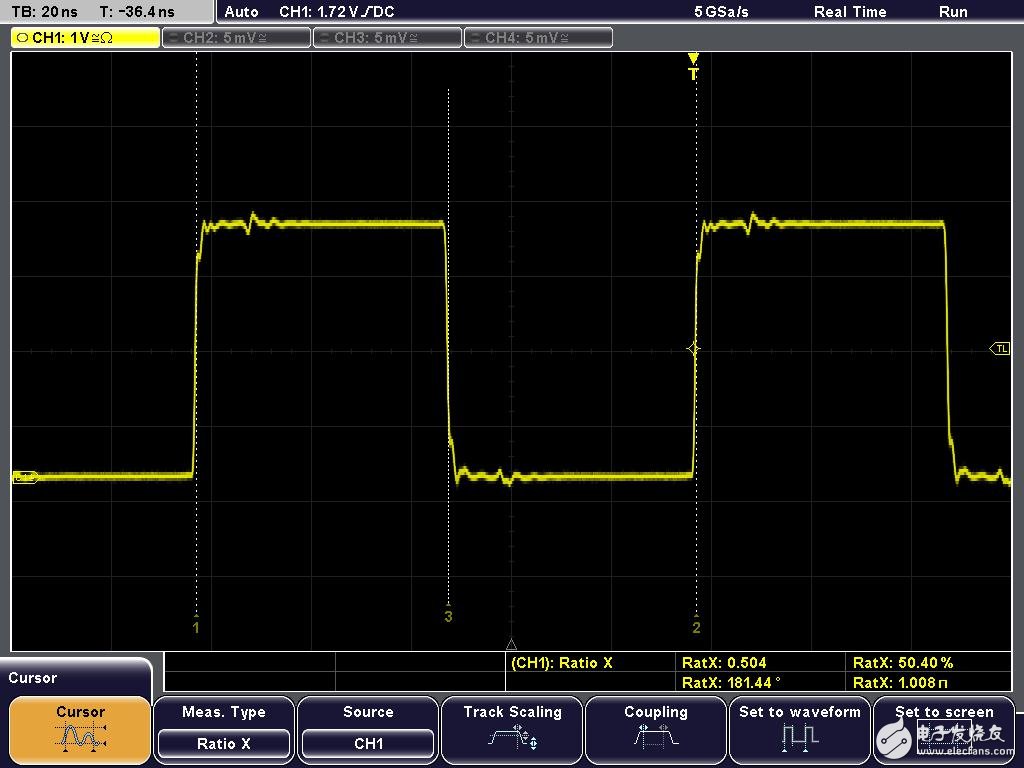Open the Meas. Type Ratio X selector

click(224, 729)
